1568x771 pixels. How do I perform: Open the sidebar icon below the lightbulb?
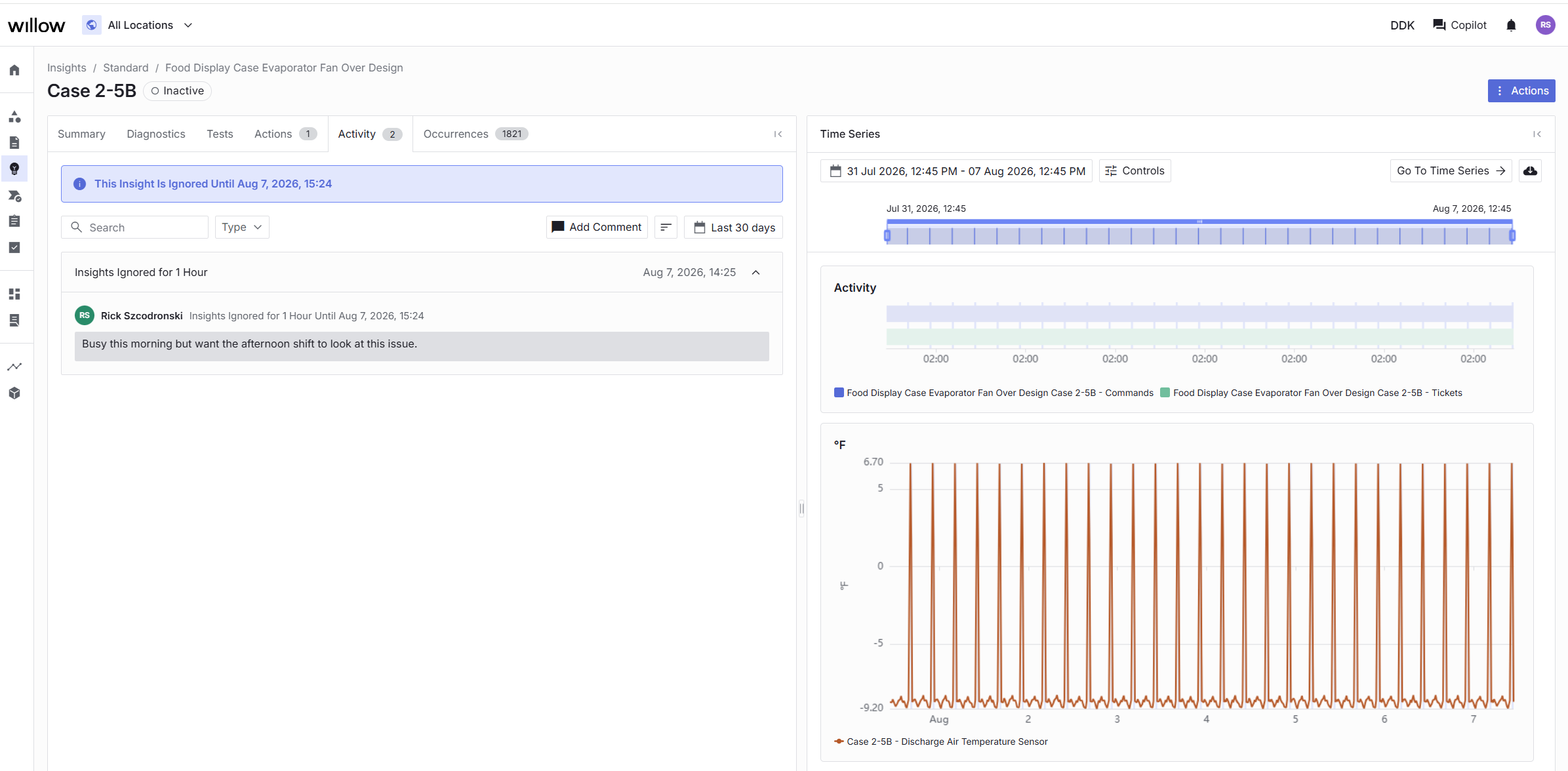click(x=14, y=195)
